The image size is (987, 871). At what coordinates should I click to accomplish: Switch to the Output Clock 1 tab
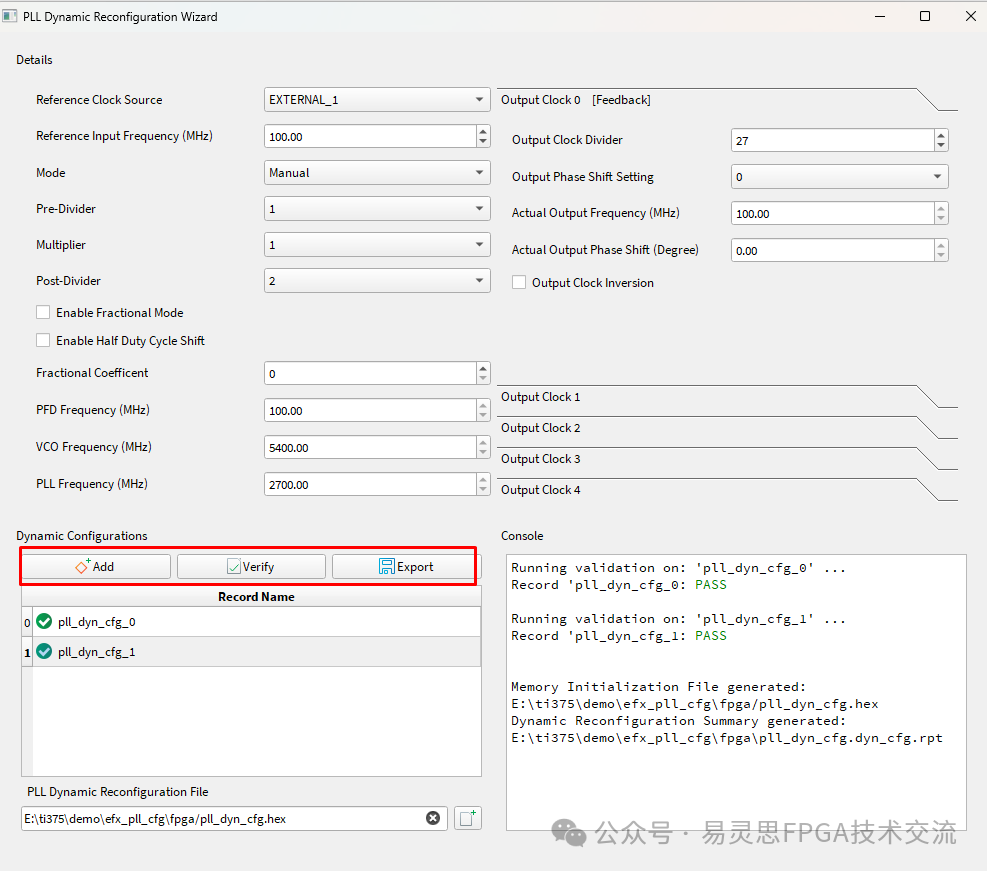541,397
